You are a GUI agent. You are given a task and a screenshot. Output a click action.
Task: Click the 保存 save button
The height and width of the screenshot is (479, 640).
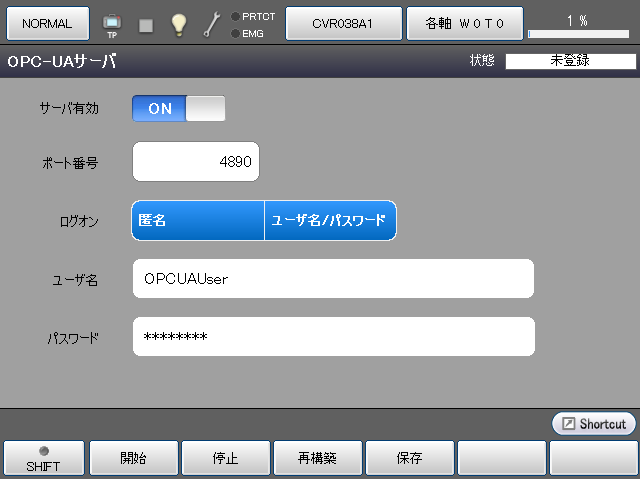(409, 459)
